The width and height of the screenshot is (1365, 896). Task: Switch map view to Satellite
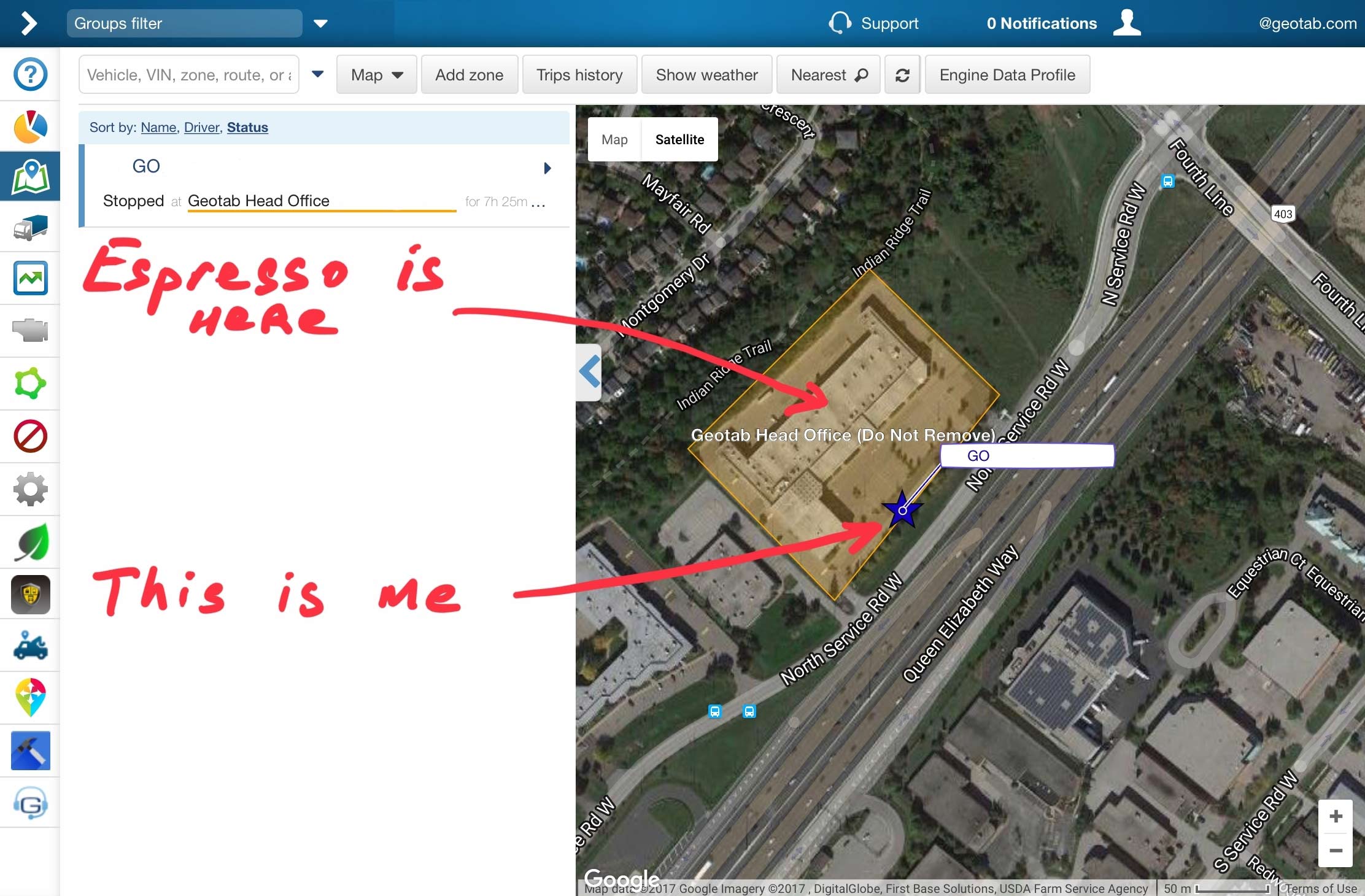(679, 139)
